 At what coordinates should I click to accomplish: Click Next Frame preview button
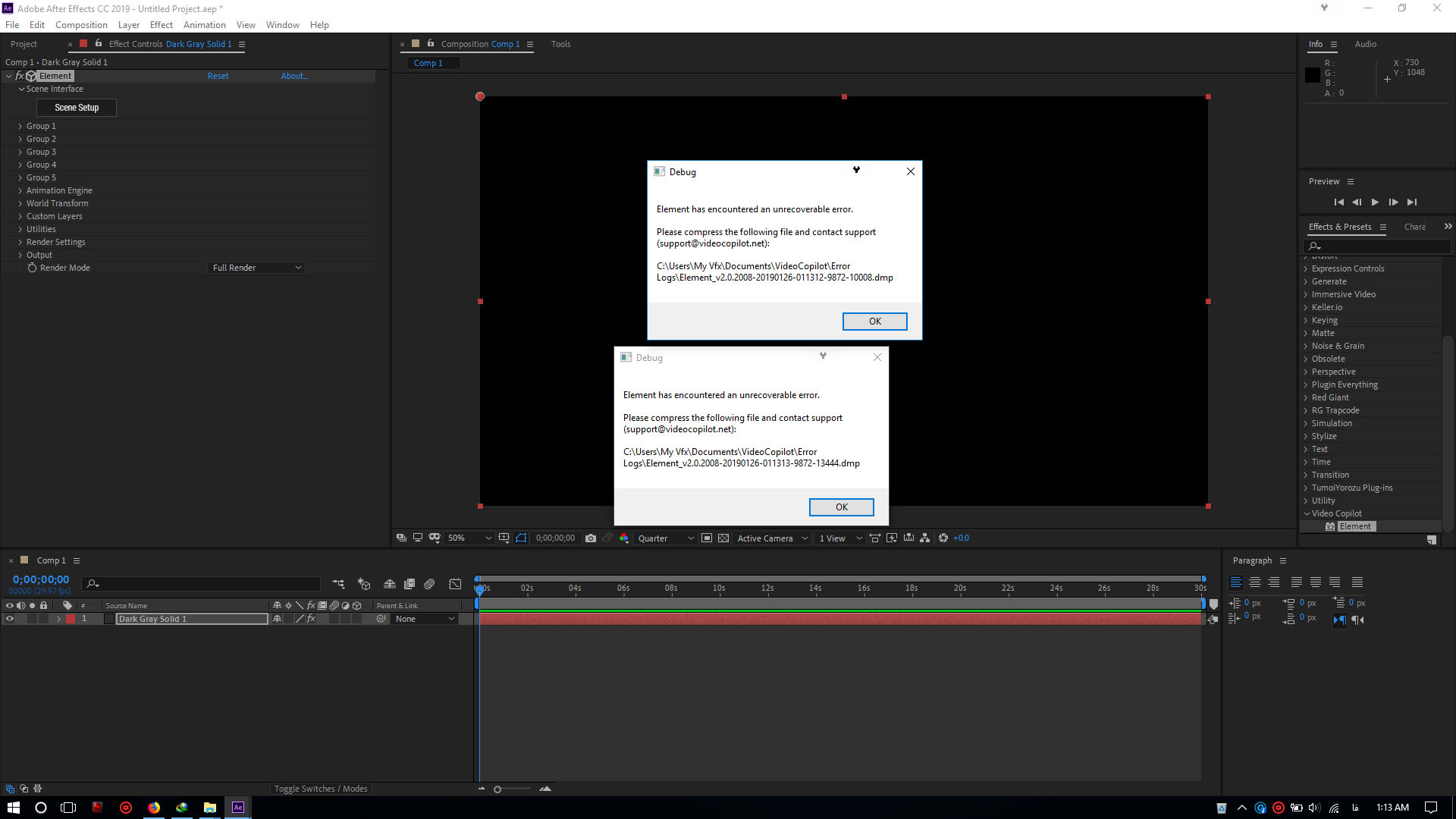click(1393, 202)
